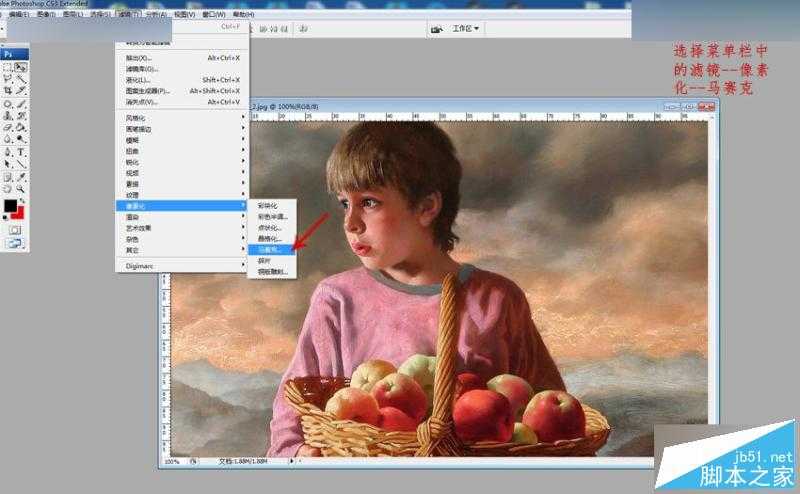
Task: Choose 抽出(X) from filter menu
Action: (x=182, y=58)
